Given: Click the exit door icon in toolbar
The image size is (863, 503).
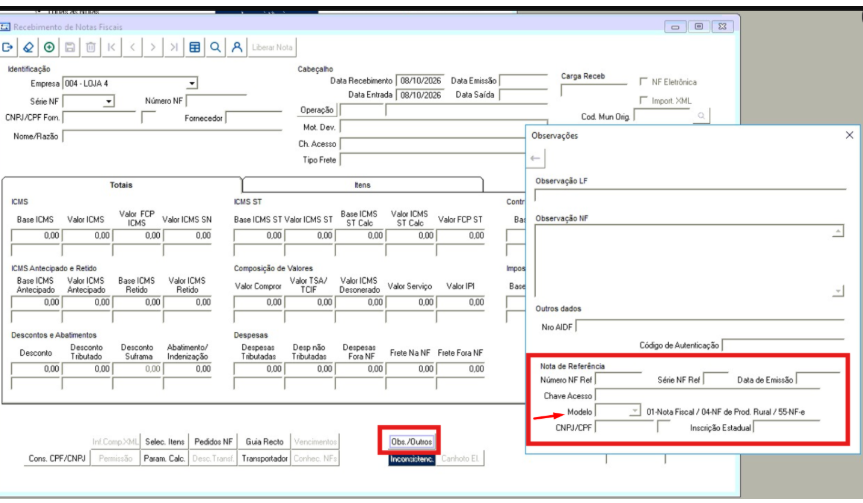Looking at the screenshot, I should [x=8, y=47].
